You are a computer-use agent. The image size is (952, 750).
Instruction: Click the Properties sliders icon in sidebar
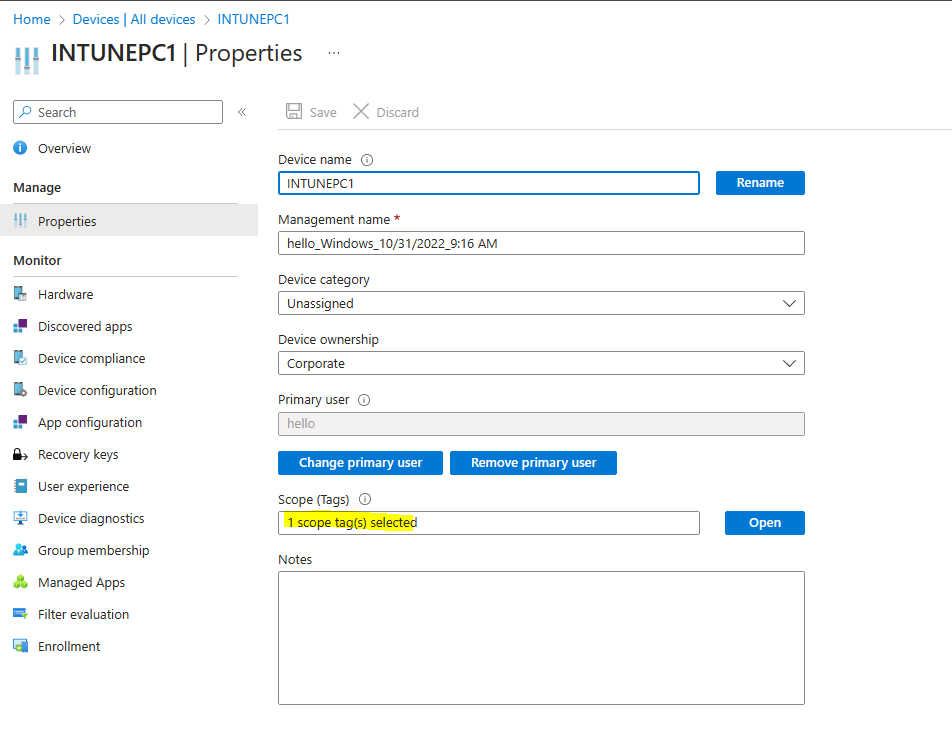coord(21,220)
